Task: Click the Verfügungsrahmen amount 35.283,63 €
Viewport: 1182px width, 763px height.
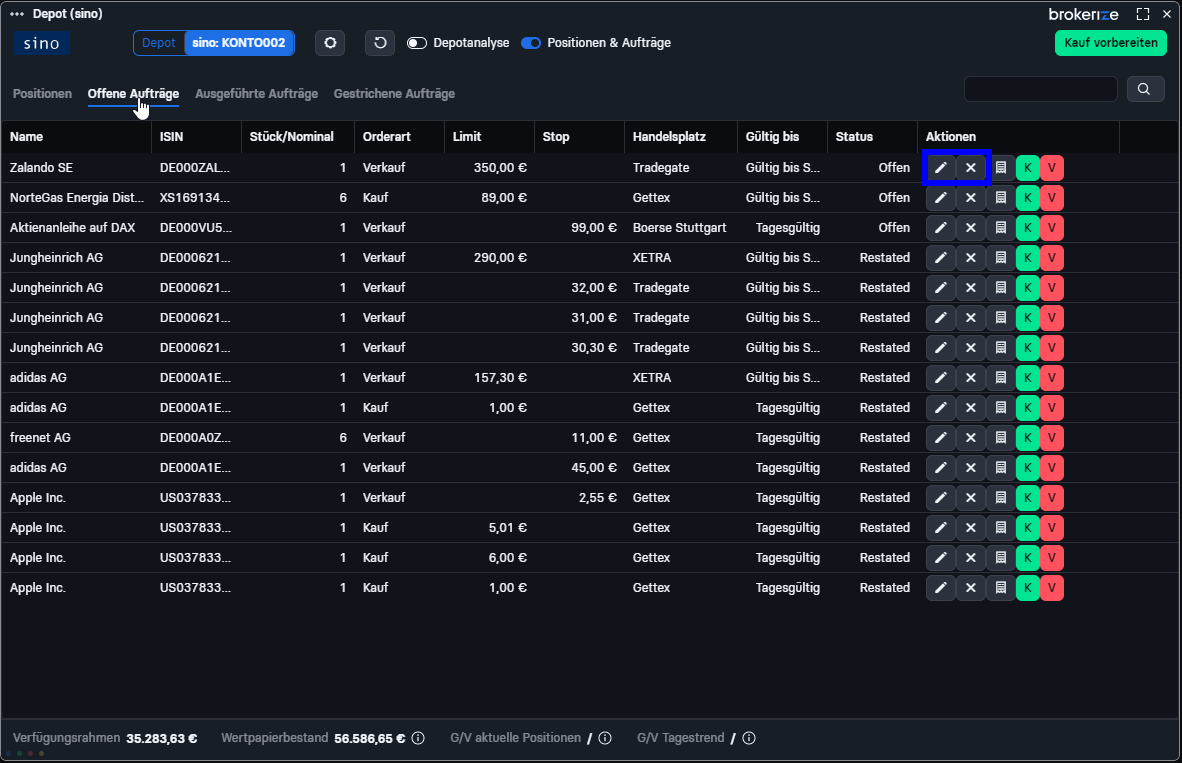Action: point(162,739)
